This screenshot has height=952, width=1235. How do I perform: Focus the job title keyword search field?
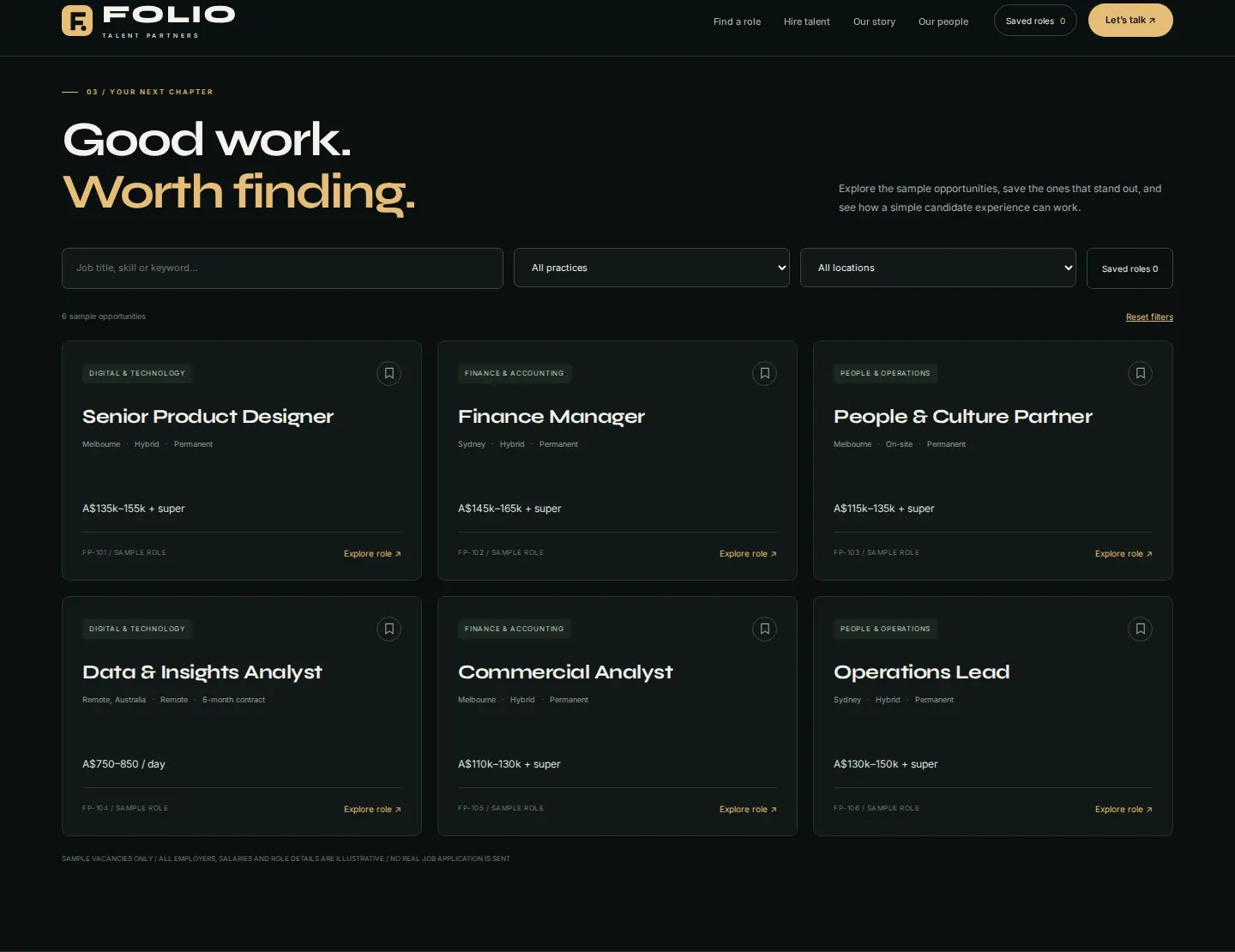click(282, 268)
